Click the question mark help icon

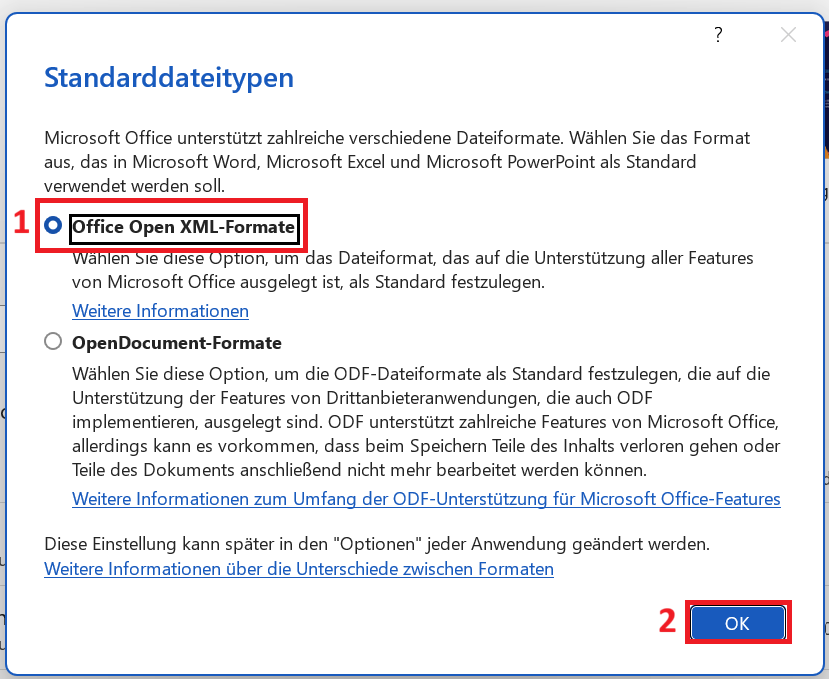pos(718,35)
